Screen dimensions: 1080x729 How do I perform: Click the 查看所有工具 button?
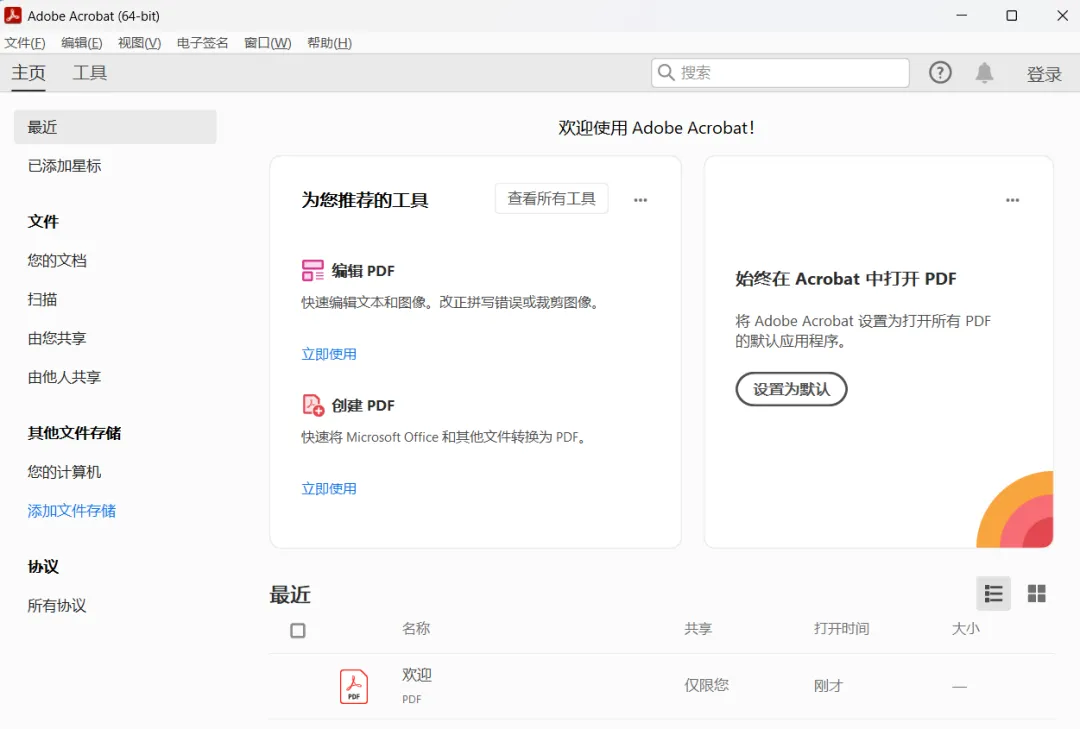[552, 198]
